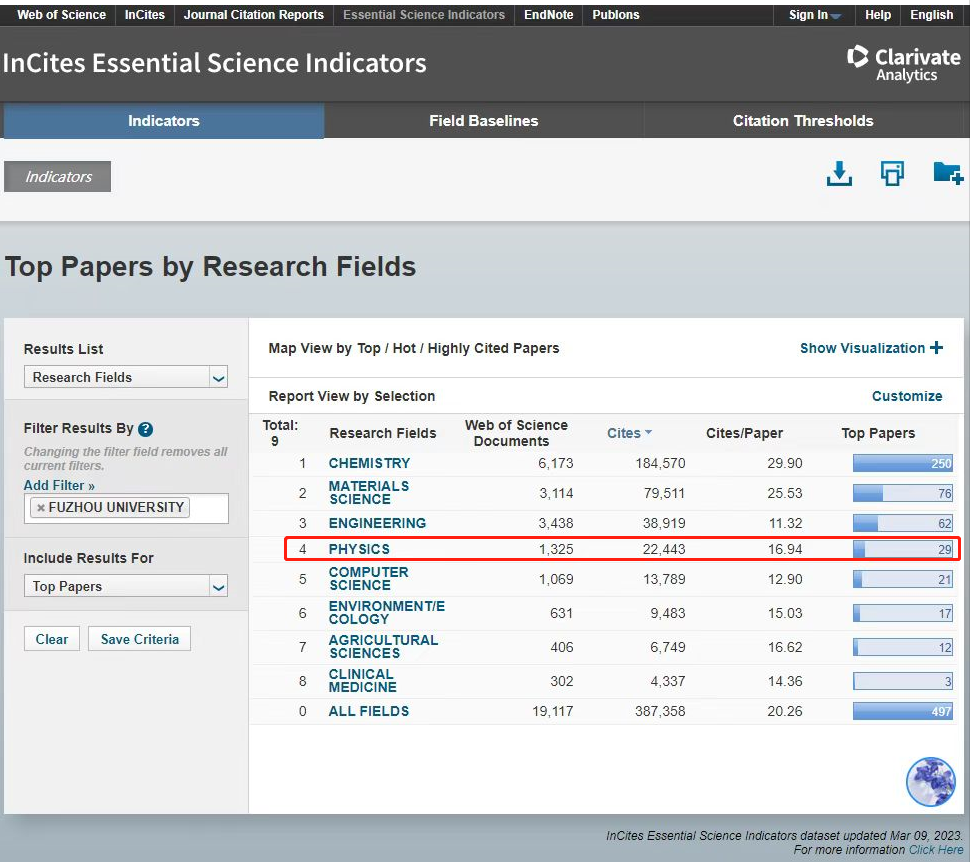Click the print report icon

(892, 173)
